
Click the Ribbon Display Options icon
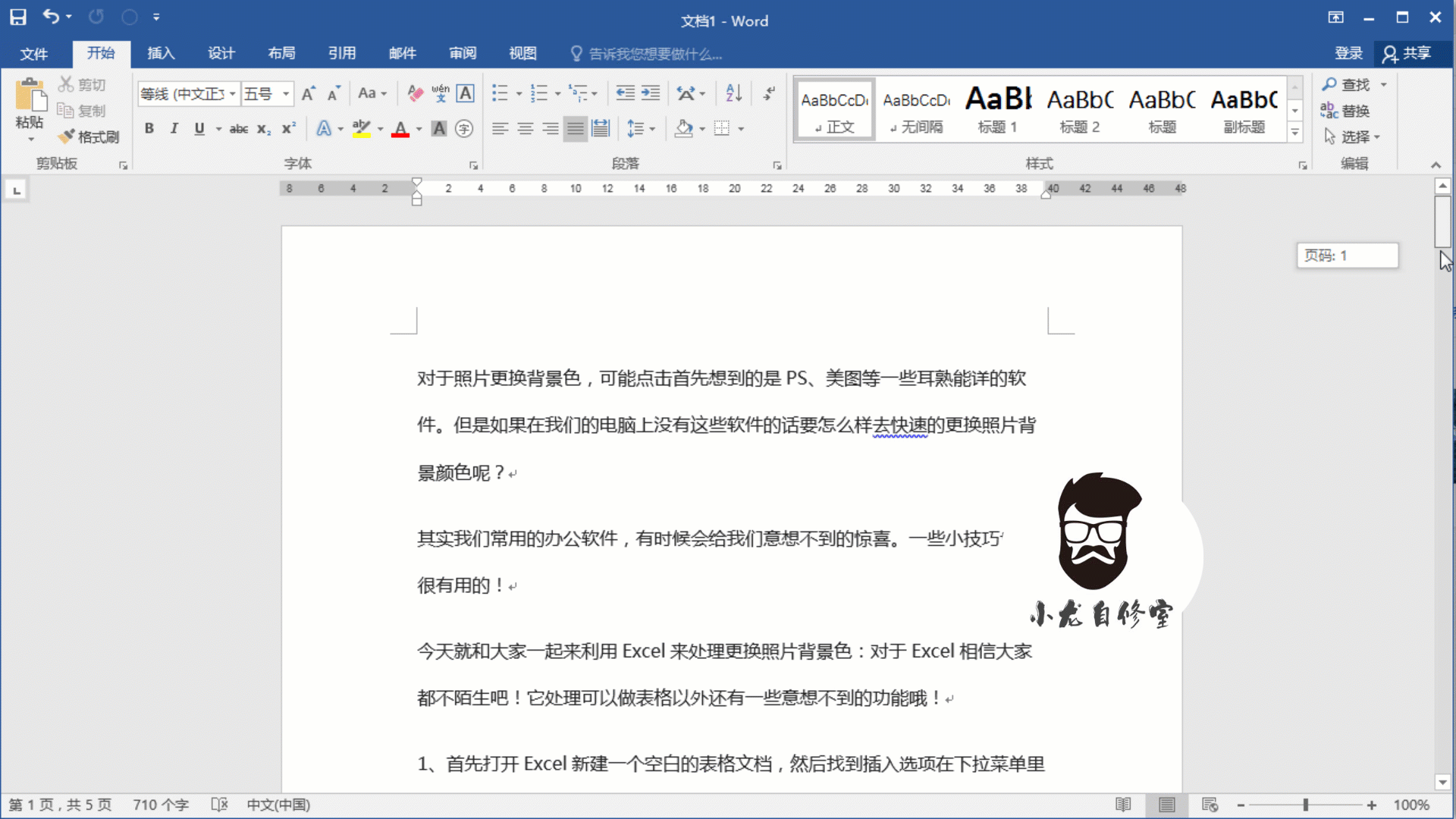pyautogui.click(x=1335, y=17)
